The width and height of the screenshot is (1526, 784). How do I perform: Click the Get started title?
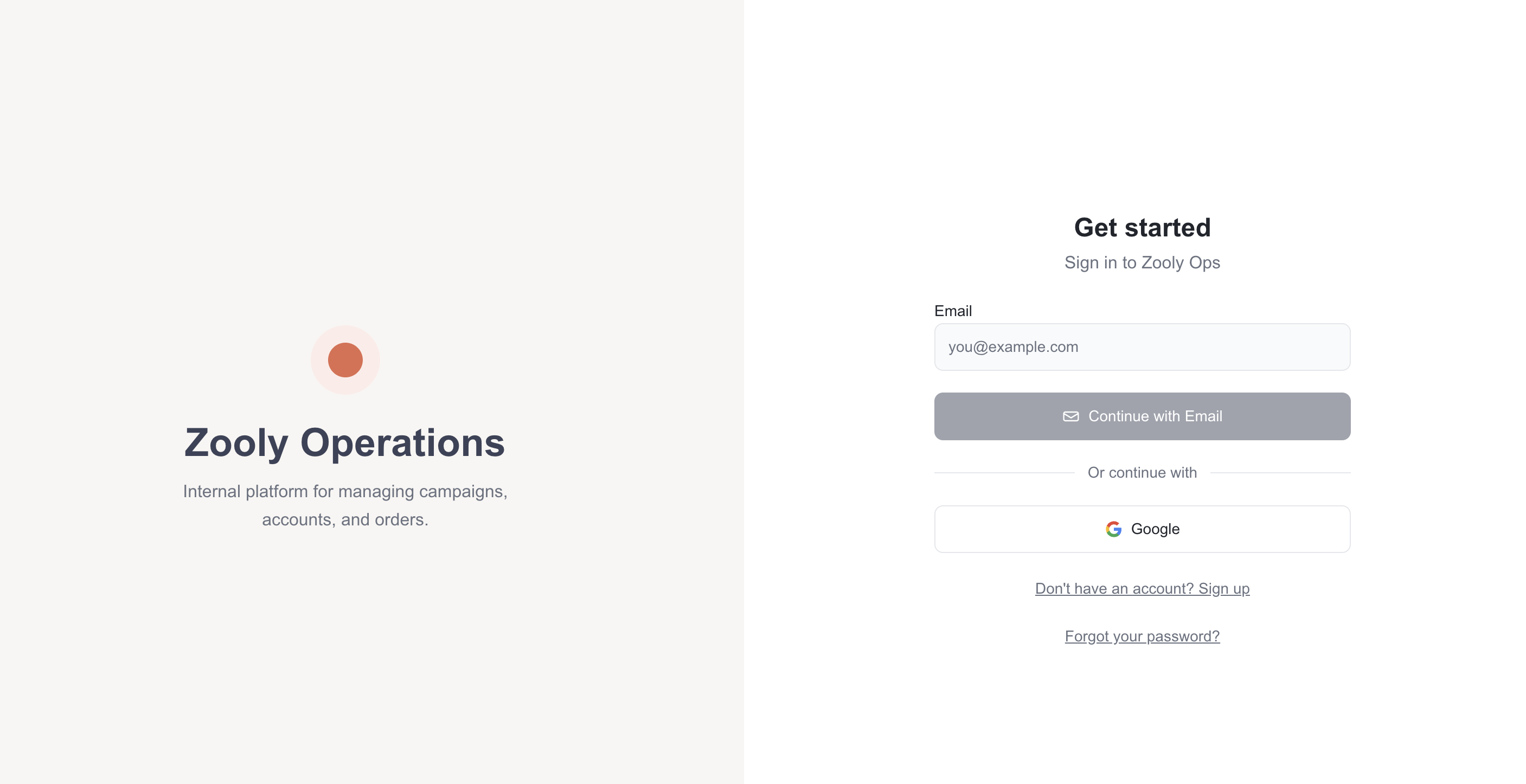[x=1142, y=227]
